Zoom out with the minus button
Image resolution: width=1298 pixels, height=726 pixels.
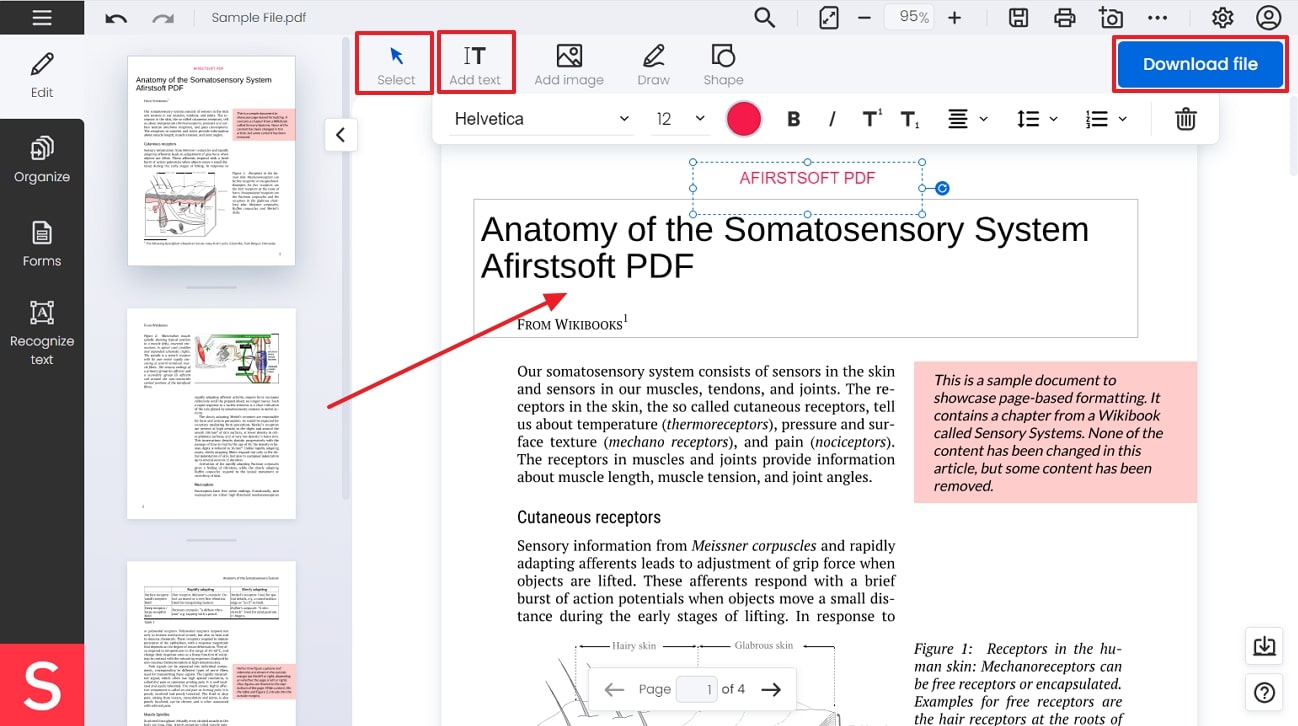(x=865, y=17)
